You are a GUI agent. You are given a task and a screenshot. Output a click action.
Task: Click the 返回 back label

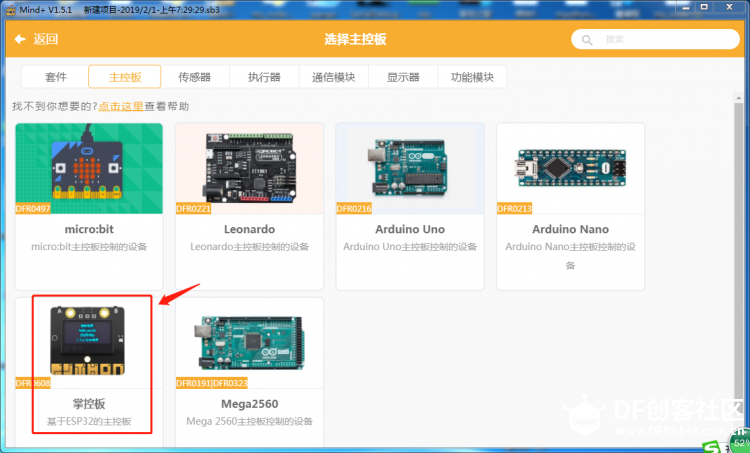46,39
